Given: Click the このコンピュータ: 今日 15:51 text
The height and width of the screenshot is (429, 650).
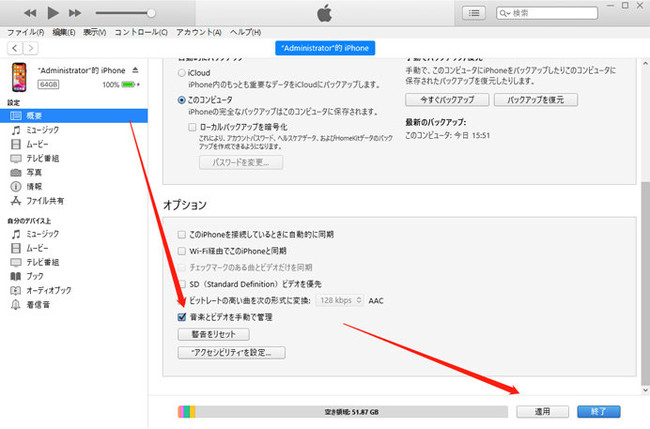Looking at the screenshot, I should tap(447, 136).
